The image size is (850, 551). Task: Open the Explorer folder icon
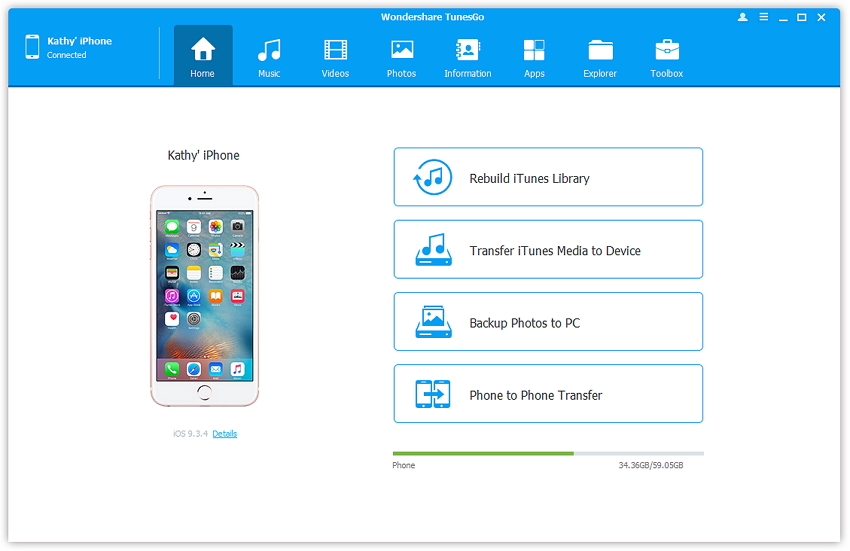(600, 50)
